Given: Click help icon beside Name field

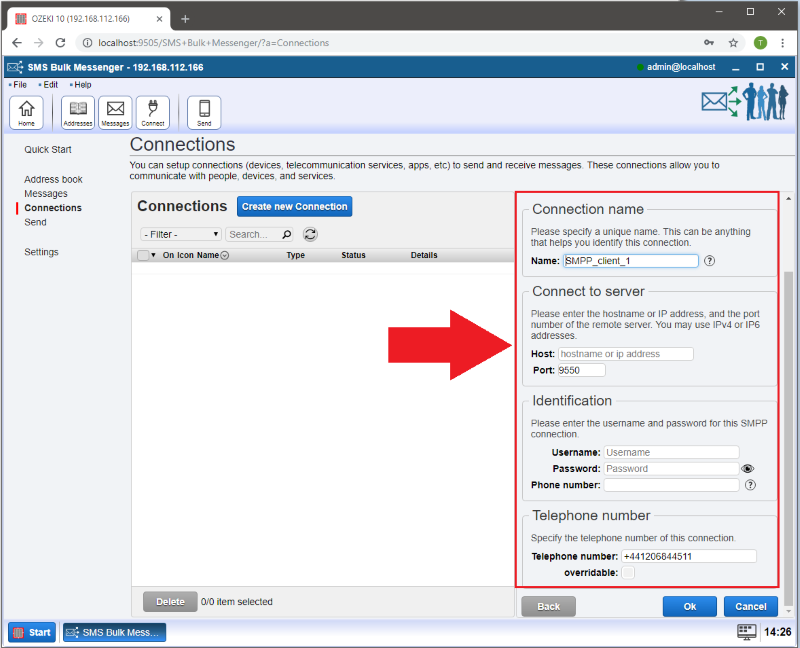Looking at the screenshot, I should [x=710, y=261].
